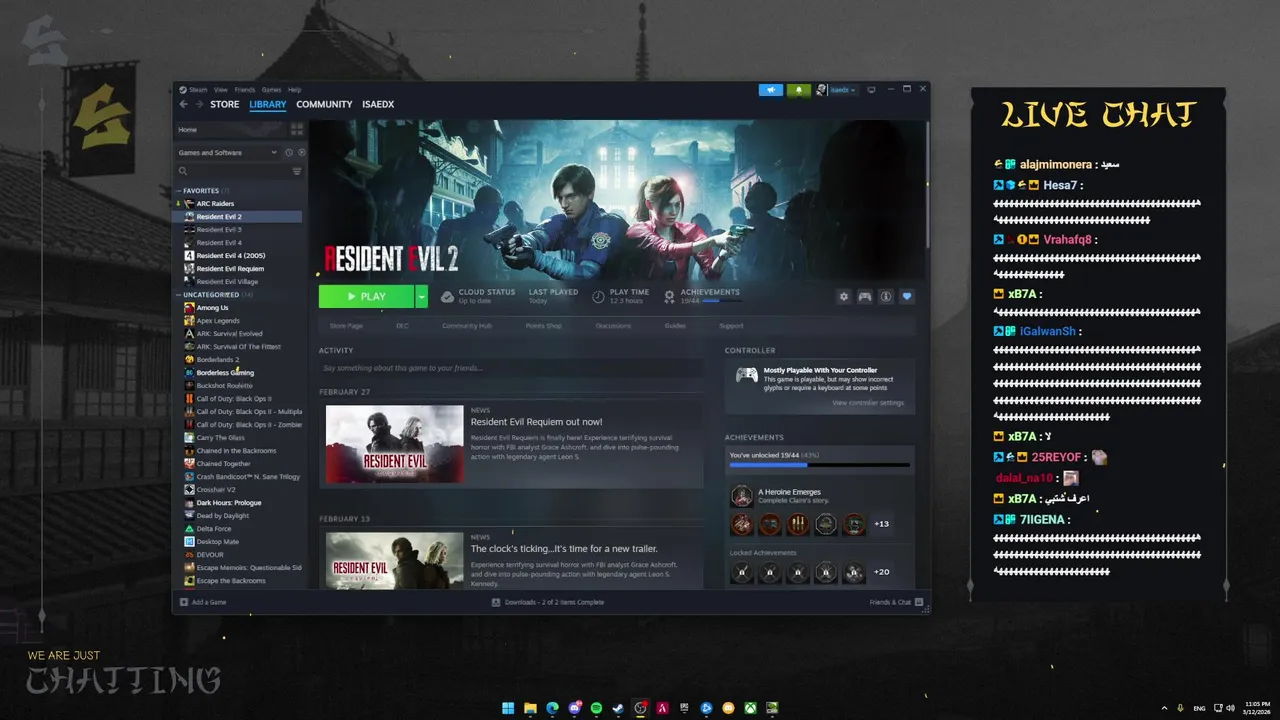Open the Community Hub link
The width and height of the screenshot is (1280, 720).
(467, 326)
